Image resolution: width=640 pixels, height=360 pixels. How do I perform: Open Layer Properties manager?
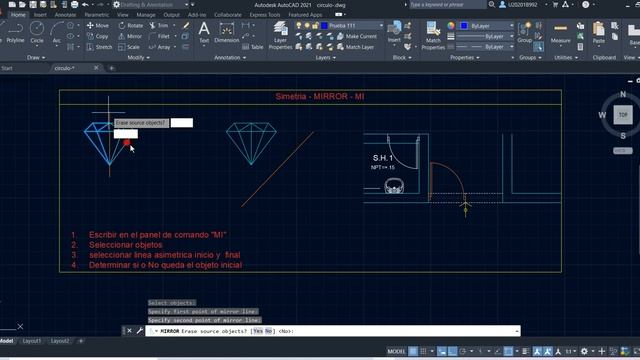(280, 36)
